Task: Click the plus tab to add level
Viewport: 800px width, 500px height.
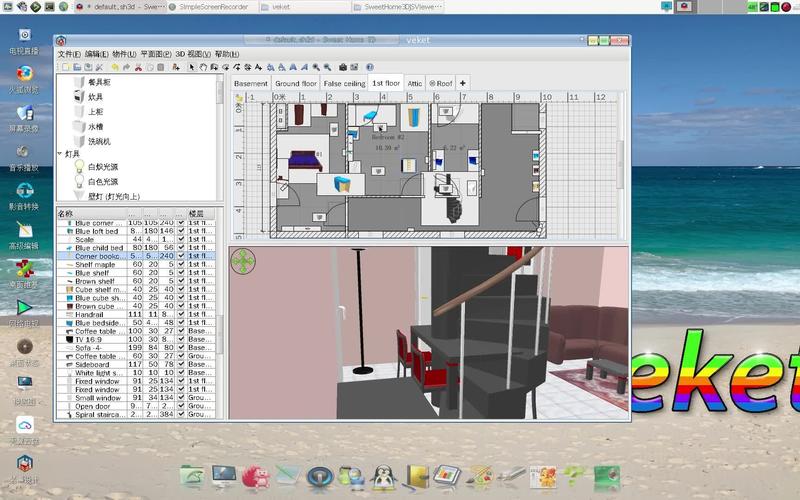Action: tap(463, 83)
